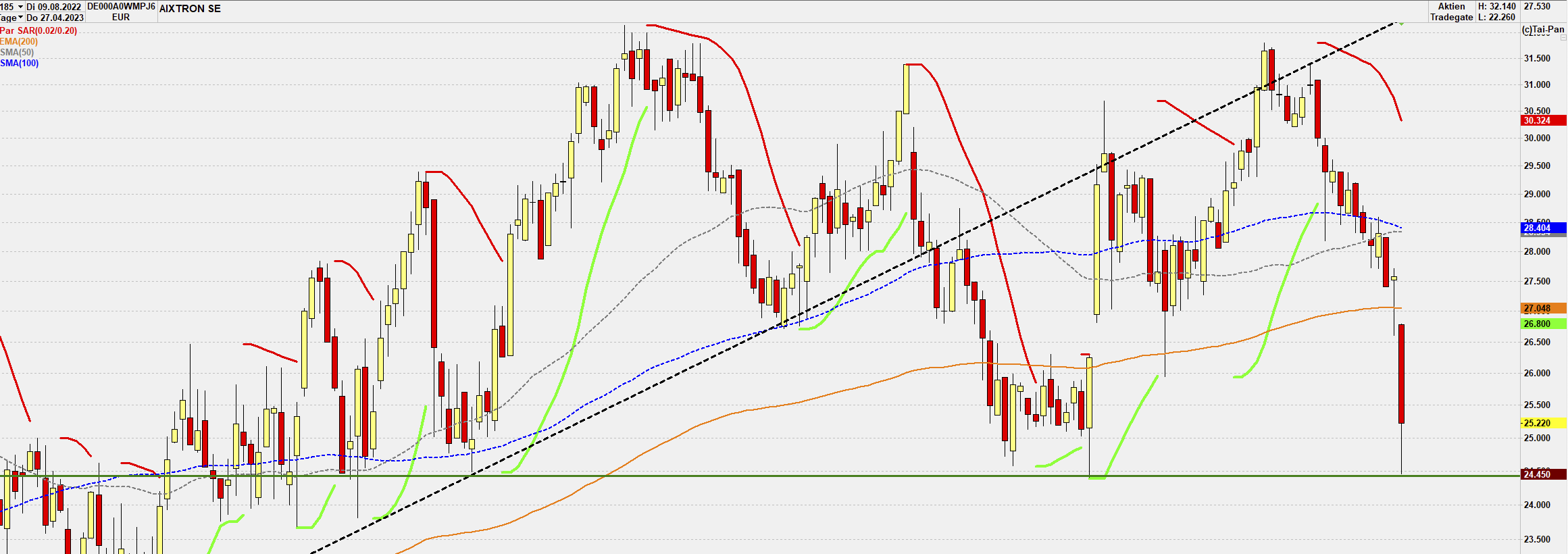Click the low value L: 22.260
Screen dimensions: 1568x554
click(x=1497, y=18)
